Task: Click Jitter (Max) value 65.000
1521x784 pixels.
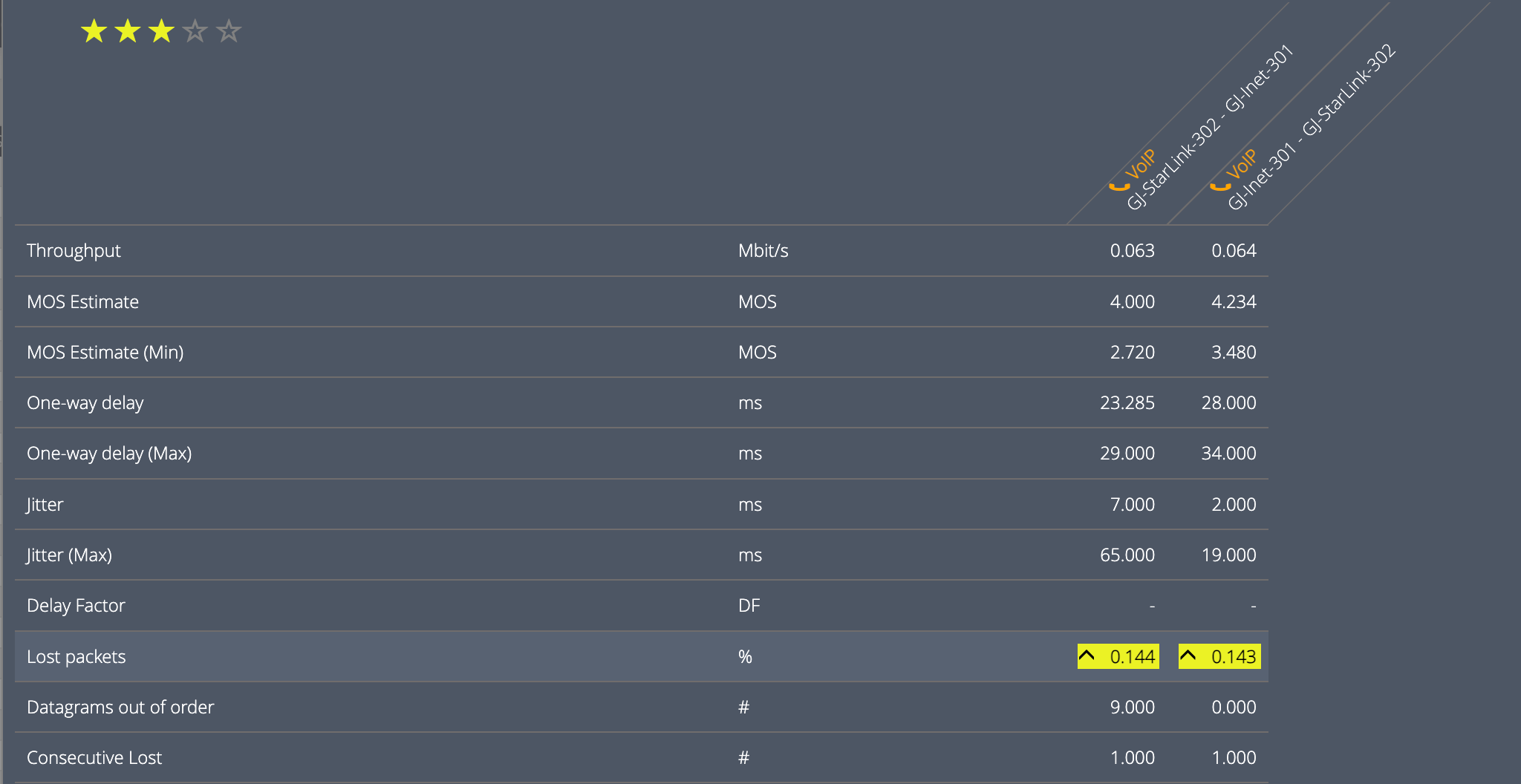Action: pyautogui.click(x=1127, y=555)
